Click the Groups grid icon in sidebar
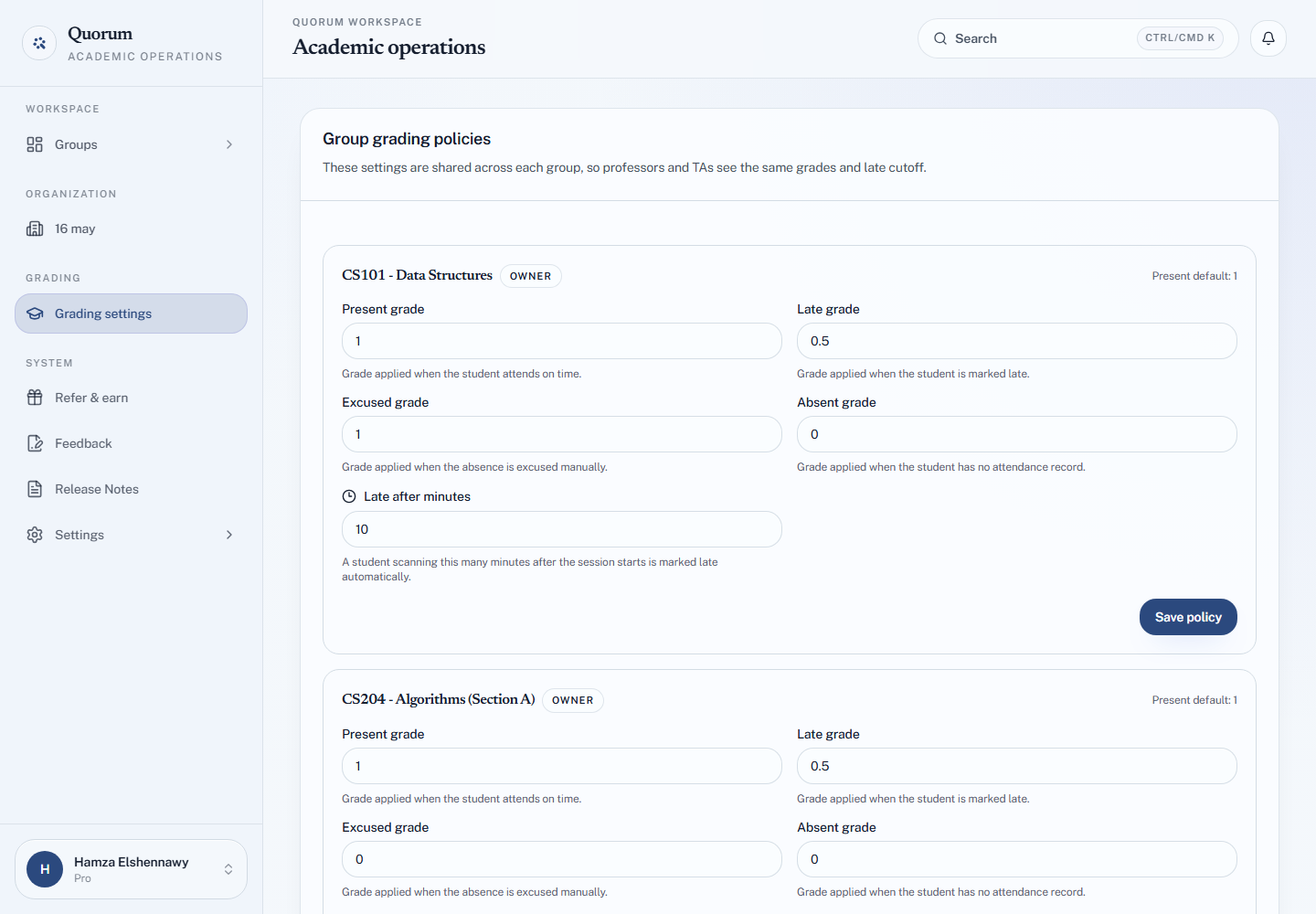Image resolution: width=1316 pixels, height=914 pixels. 35,144
